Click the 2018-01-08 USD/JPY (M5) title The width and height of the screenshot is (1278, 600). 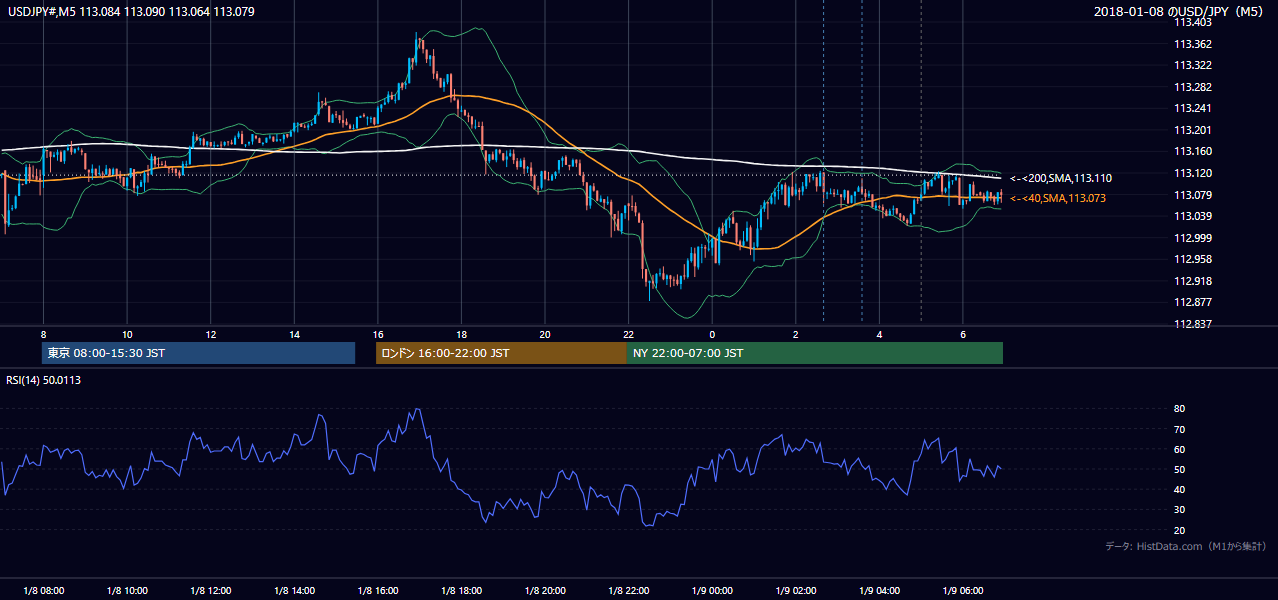click(x=1180, y=12)
